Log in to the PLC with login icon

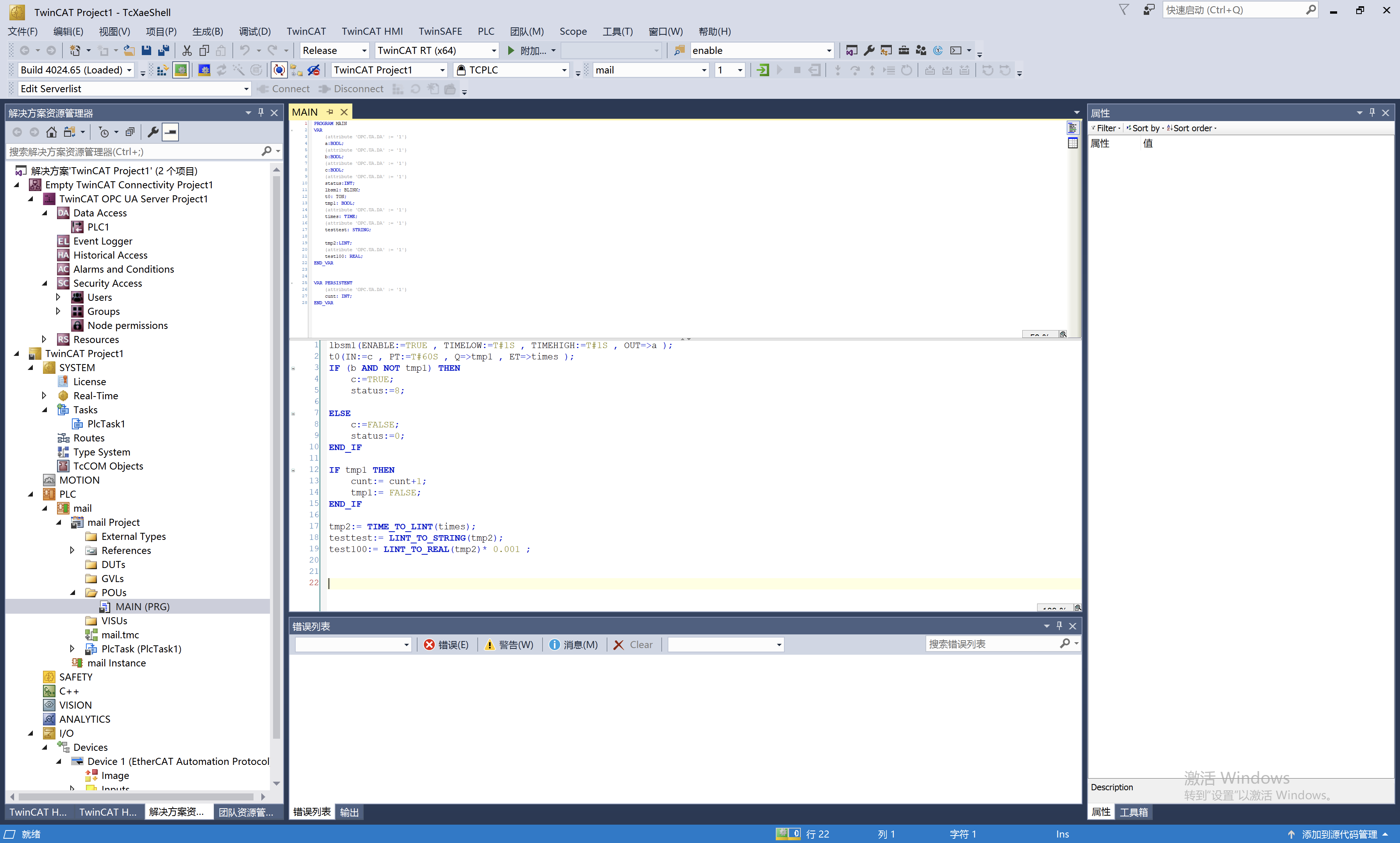[762, 70]
